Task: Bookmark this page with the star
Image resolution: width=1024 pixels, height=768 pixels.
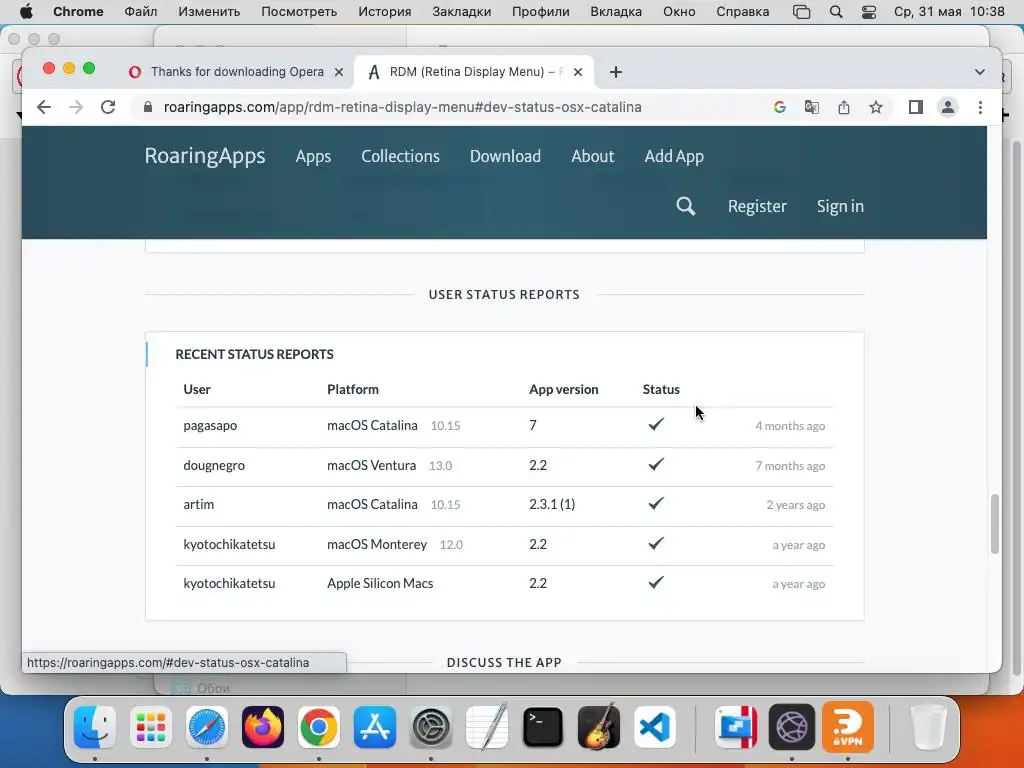Action: (x=876, y=107)
